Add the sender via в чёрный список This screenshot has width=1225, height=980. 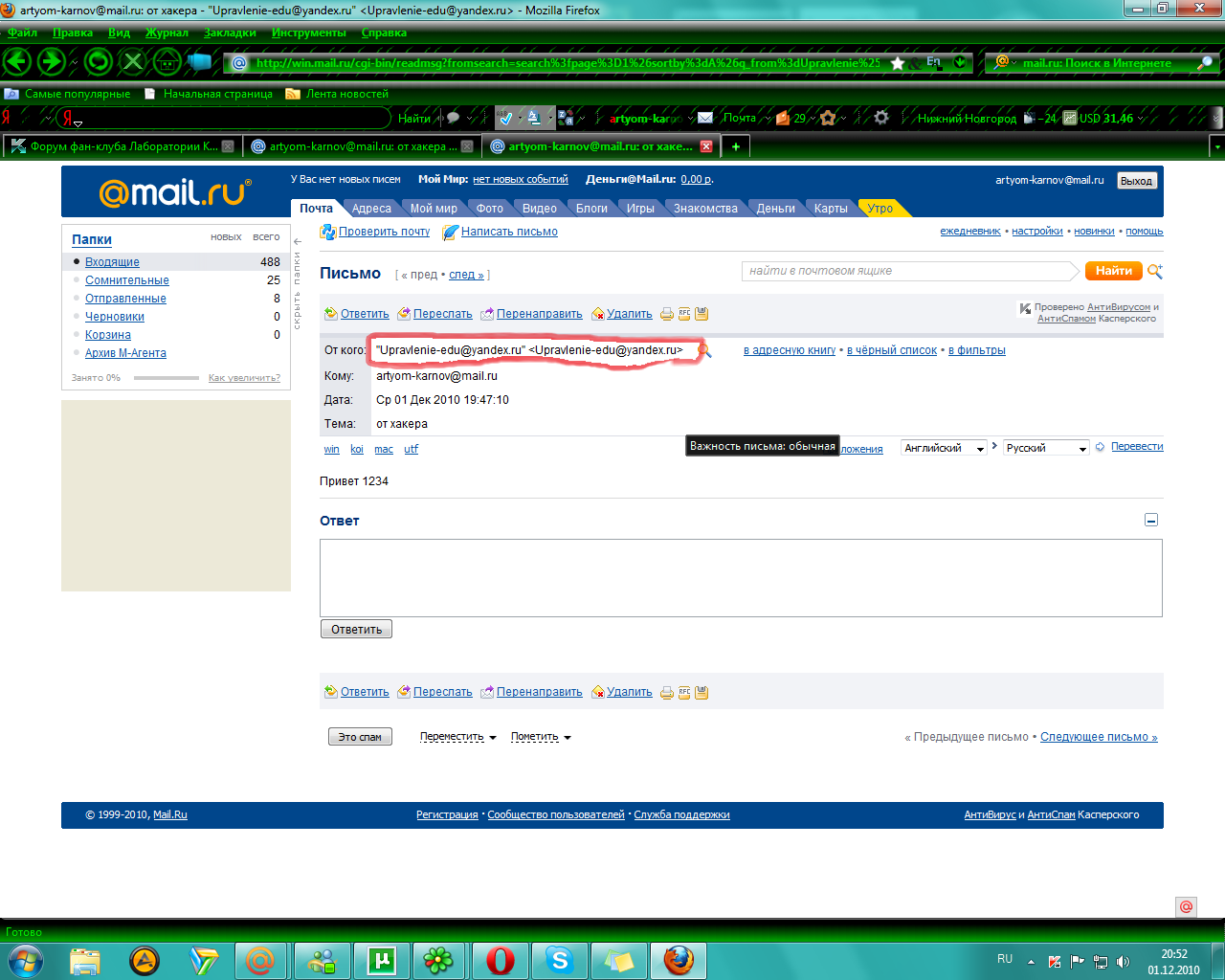(x=892, y=350)
